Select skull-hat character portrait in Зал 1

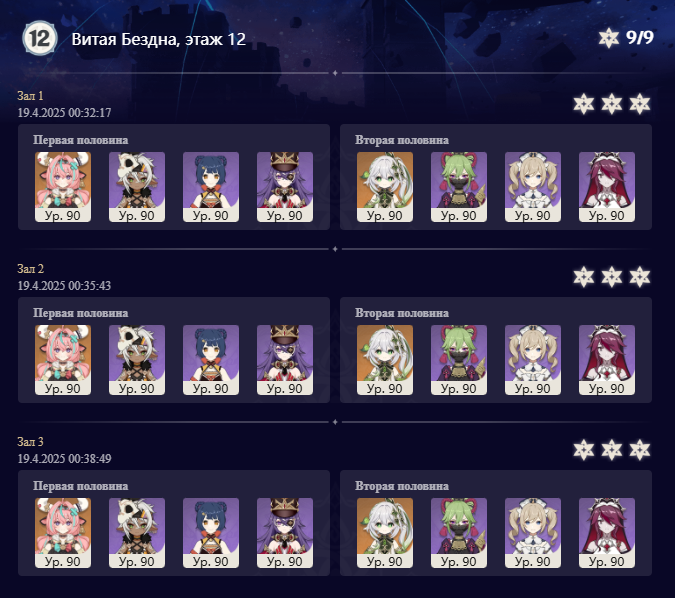[x=137, y=187]
